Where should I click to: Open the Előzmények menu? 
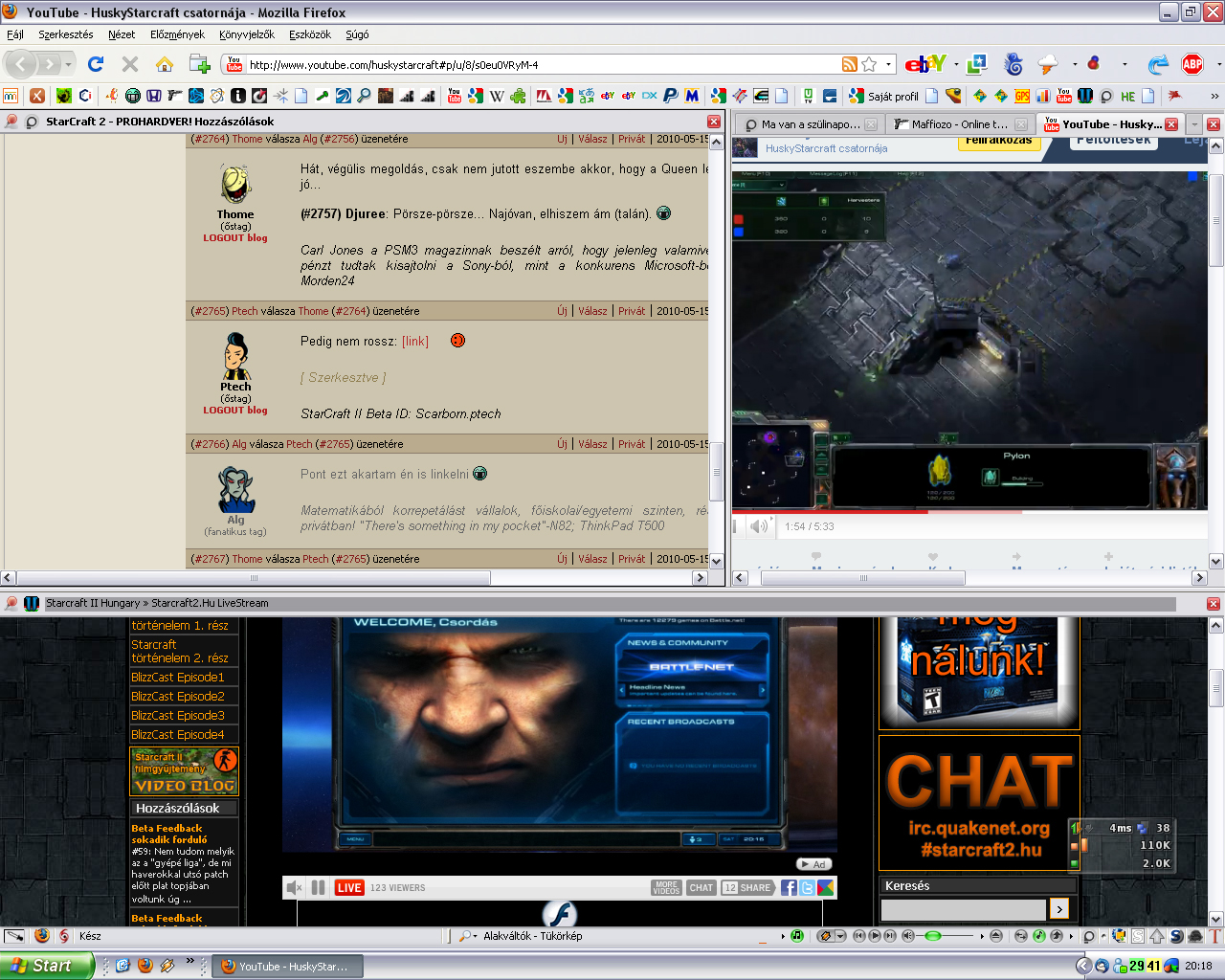pos(177,34)
